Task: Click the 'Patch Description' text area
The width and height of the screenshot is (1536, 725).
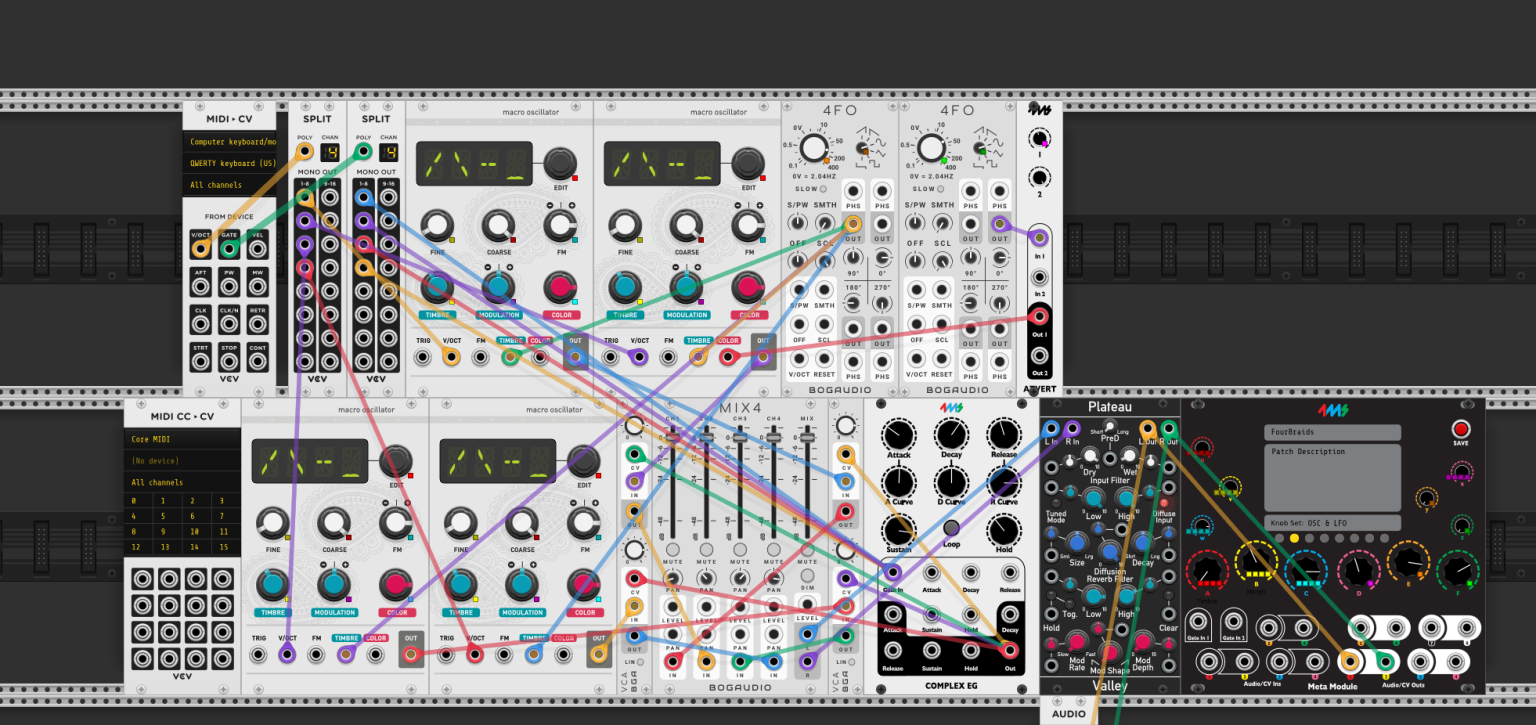Action: pyautogui.click(x=1332, y=477)
